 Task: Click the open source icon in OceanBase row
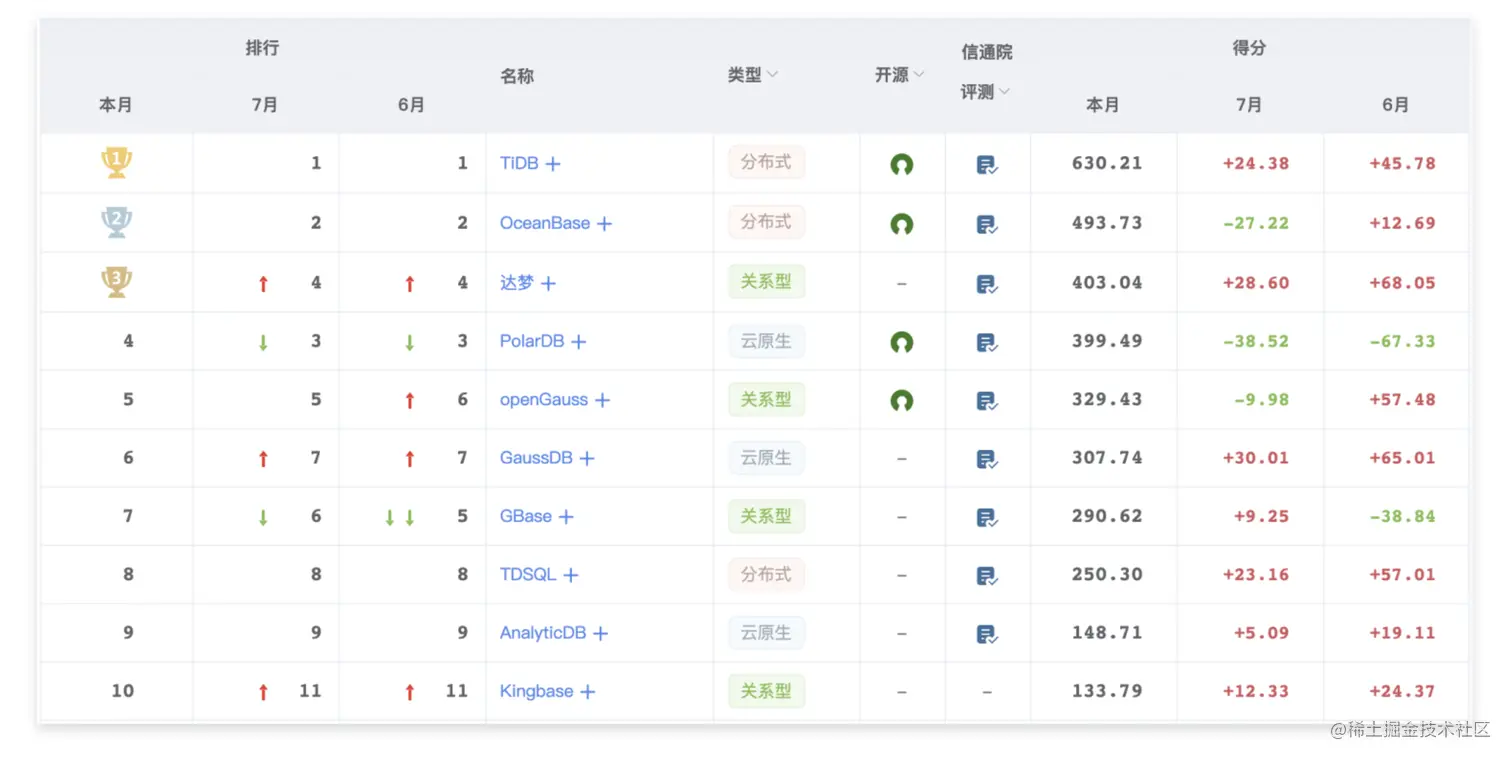[x=902, y=224]
